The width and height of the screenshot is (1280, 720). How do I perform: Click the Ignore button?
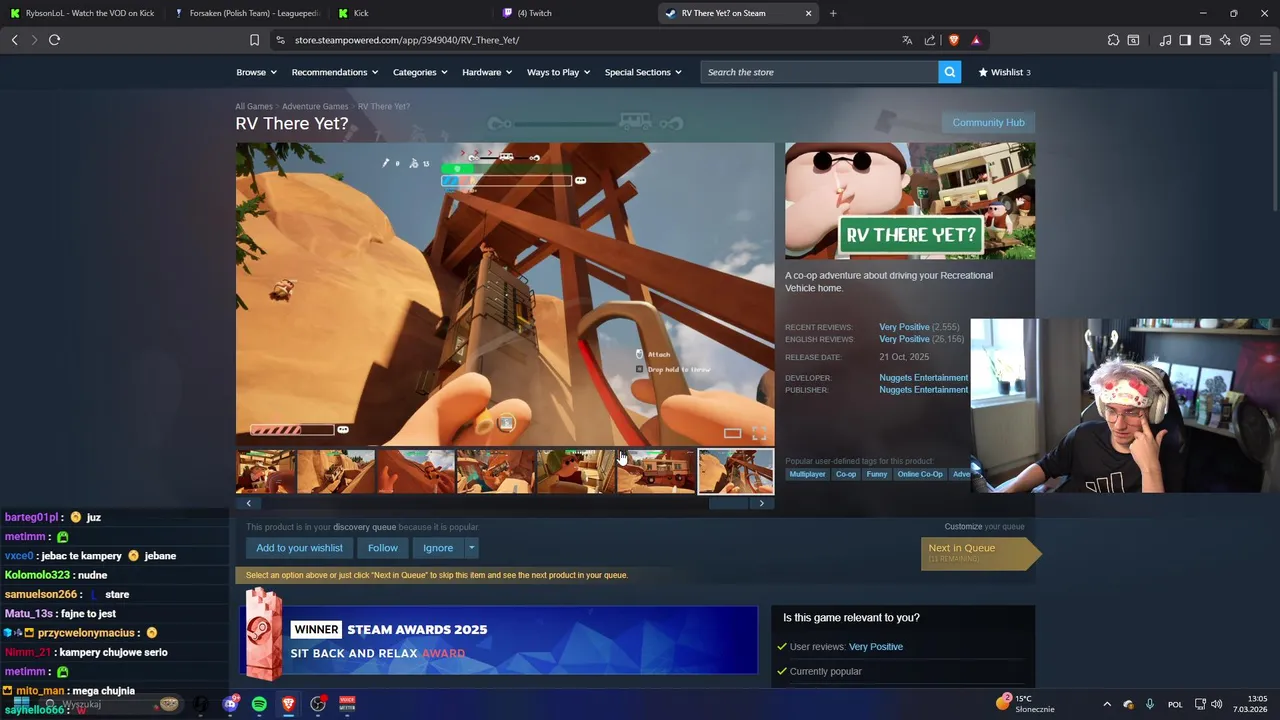438,548
